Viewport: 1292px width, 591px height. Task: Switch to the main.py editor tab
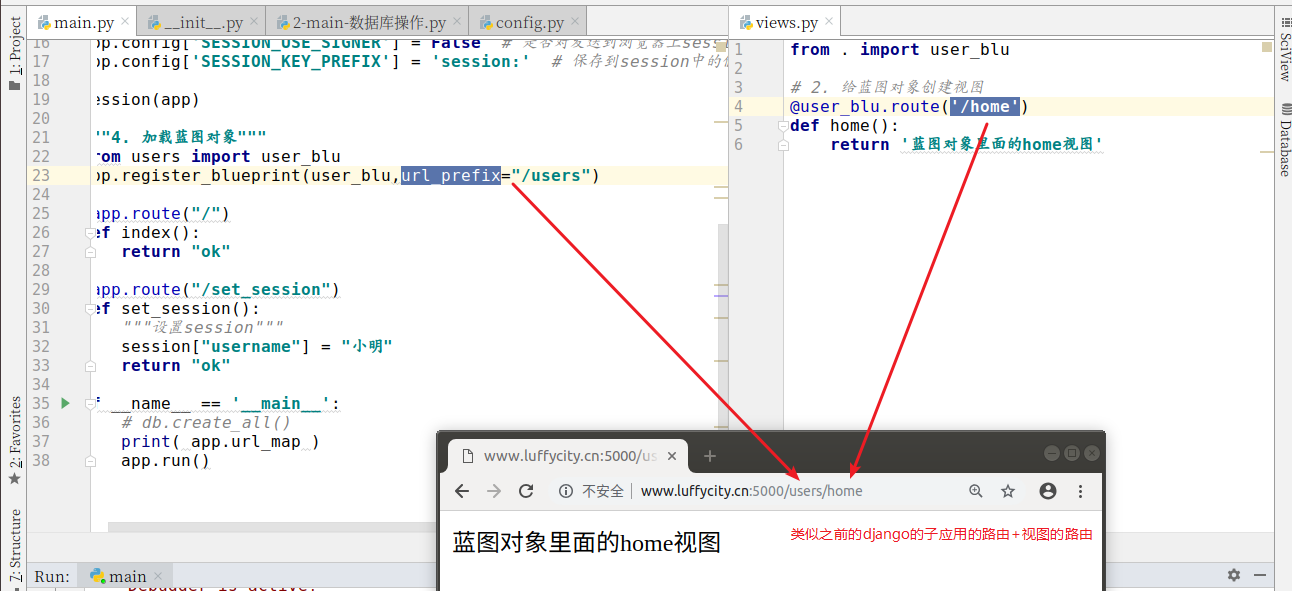coord(81,22)
